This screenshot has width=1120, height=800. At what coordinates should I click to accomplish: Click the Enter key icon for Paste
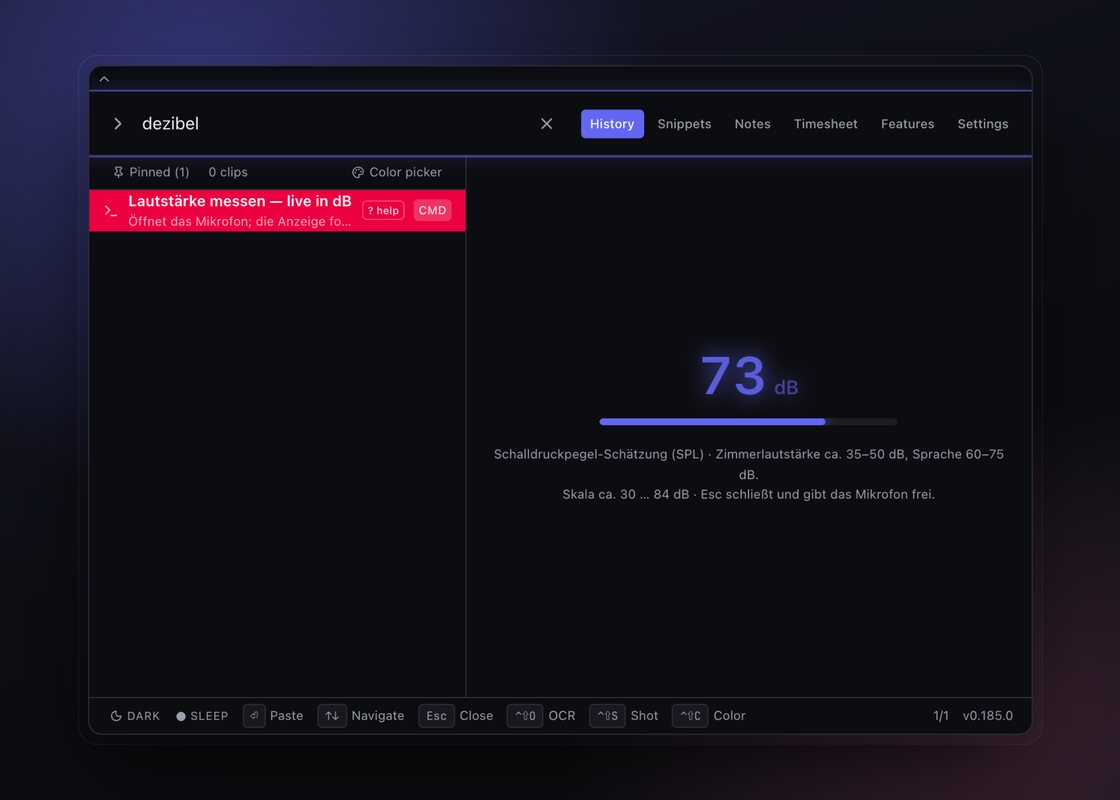click(254, 716)
